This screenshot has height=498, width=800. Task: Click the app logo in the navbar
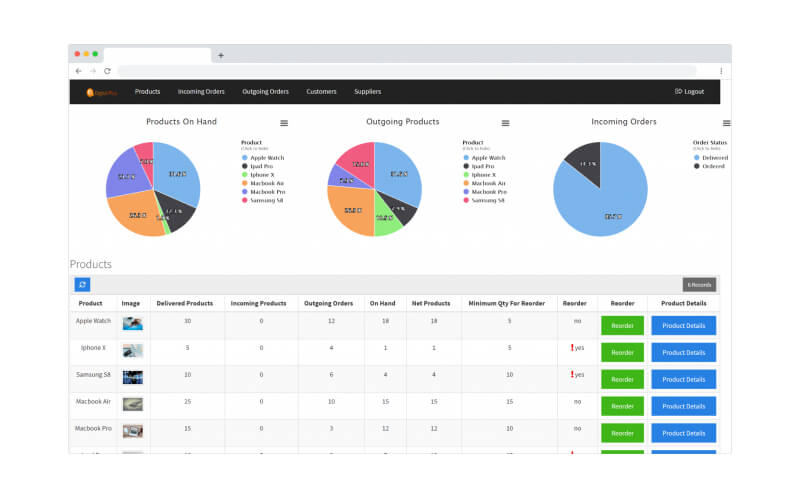point(101,92)
